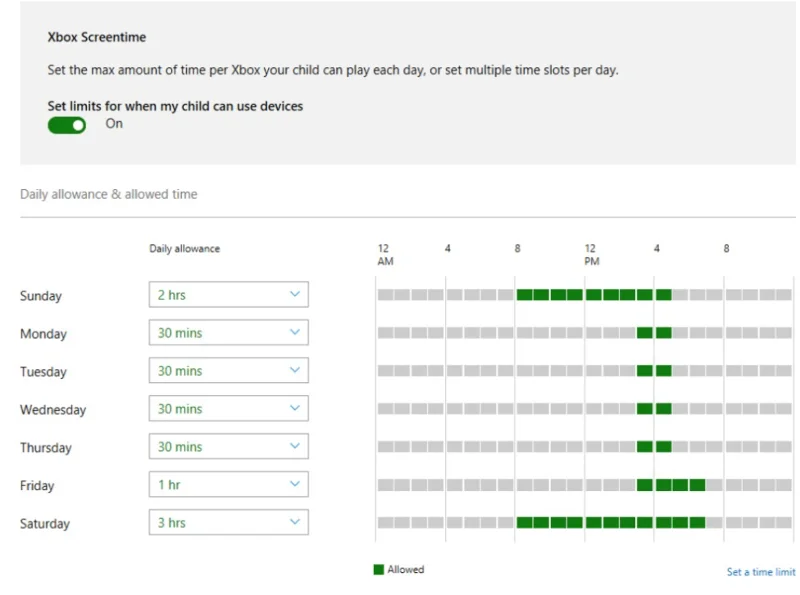Image resolution: width=800 pixels, height=595 pixels.
Task: Click the Daily allowance & allowed time heading
Action: pos(109,194)
